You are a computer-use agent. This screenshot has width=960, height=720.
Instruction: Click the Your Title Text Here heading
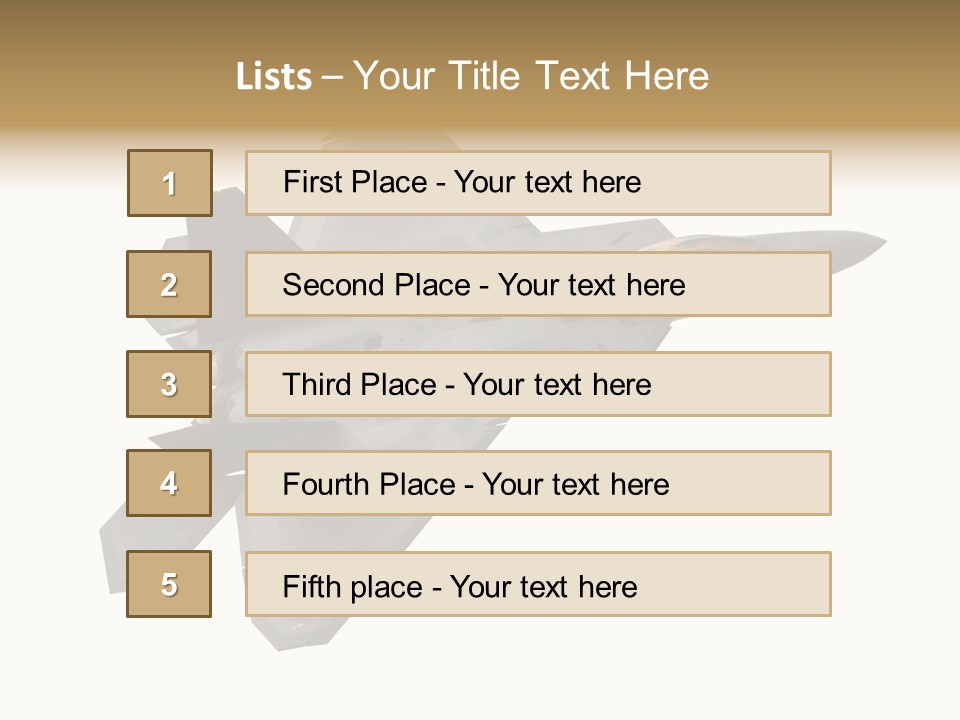[531, 76]
